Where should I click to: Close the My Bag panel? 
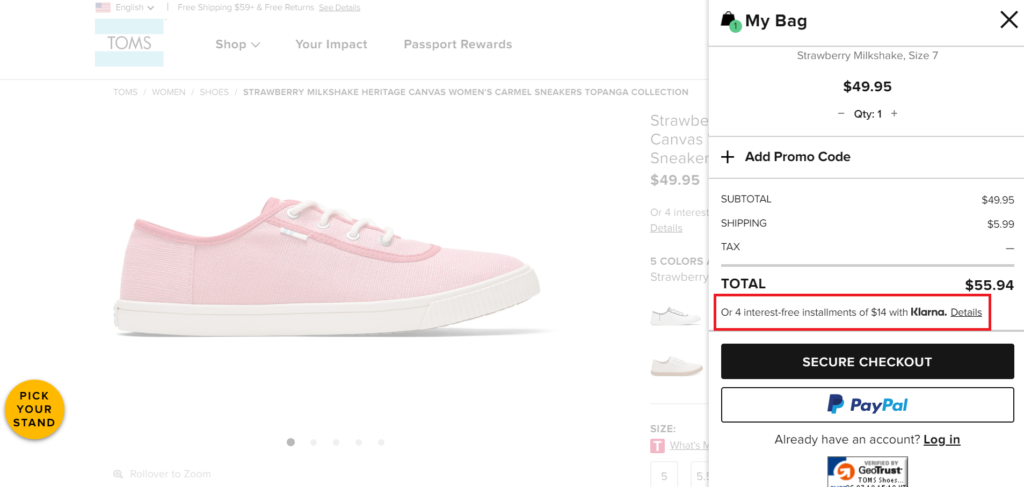click(1008, 20)
